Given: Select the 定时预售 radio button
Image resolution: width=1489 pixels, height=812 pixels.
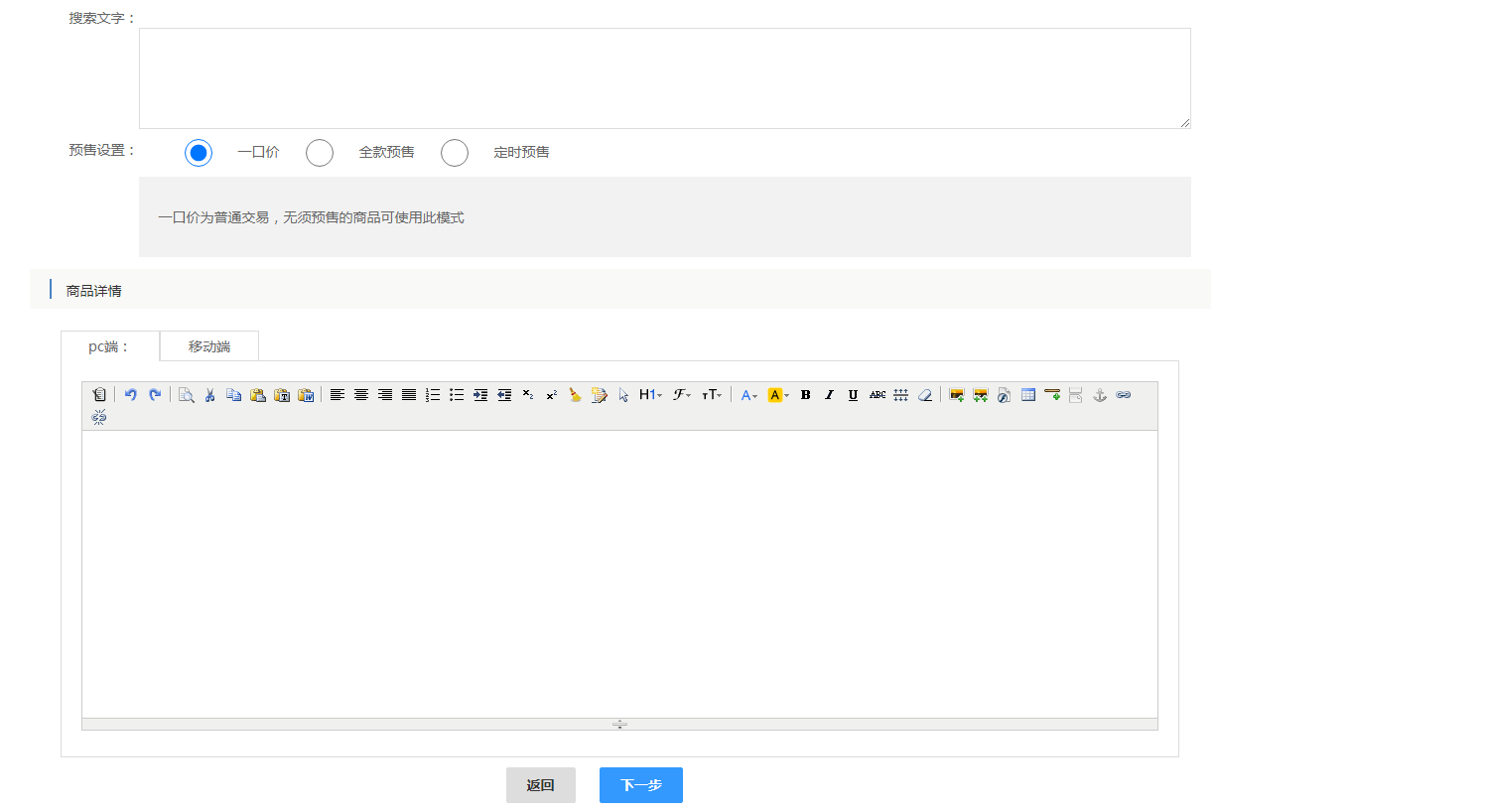Looking at the screenshot, I should point(455,153).
